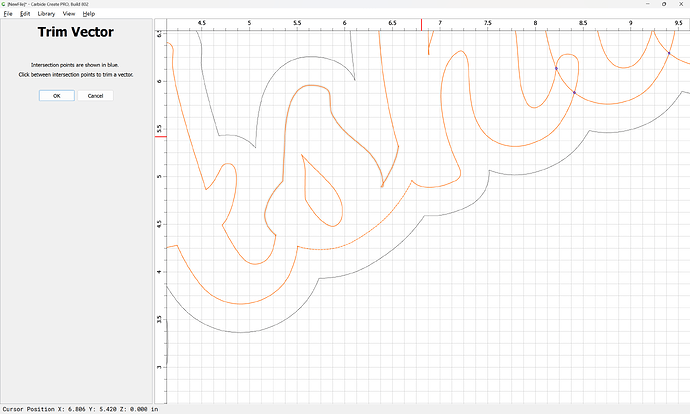Click the Carbide Create title bar icon

(x=4, y=4)
